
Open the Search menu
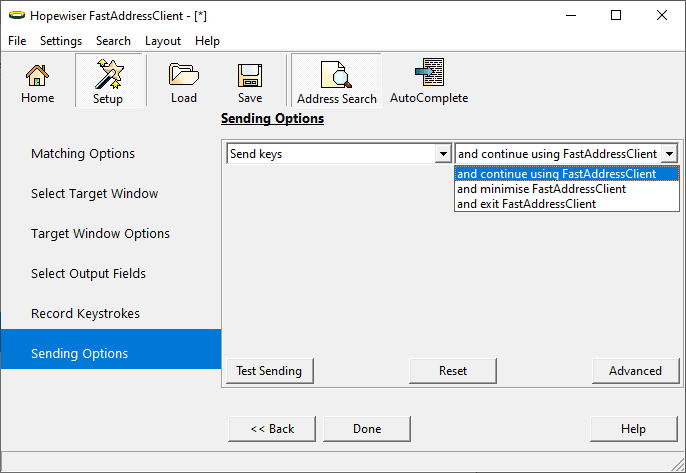[113, 41]
